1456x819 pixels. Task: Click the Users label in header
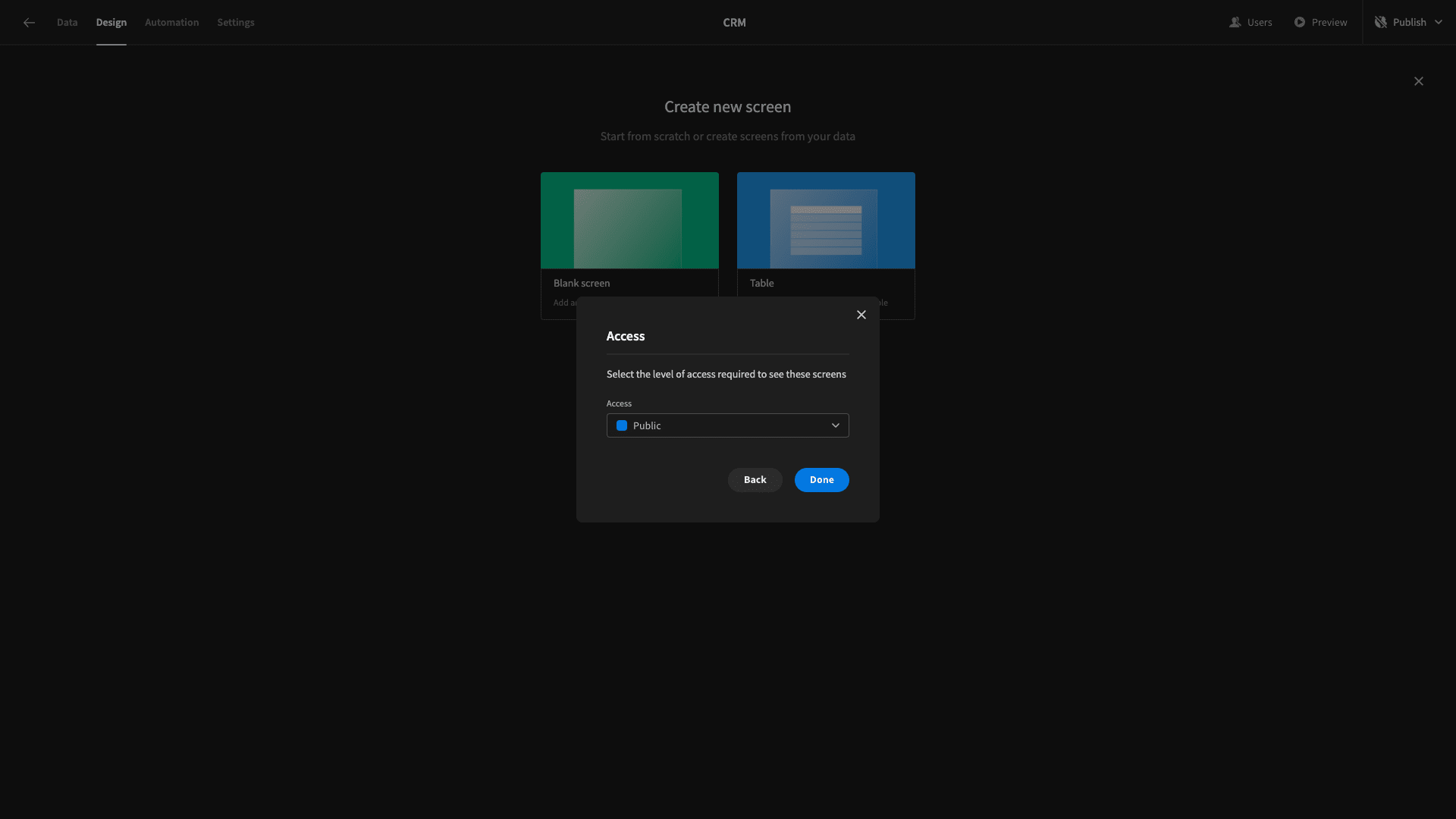click(1260, 23)
